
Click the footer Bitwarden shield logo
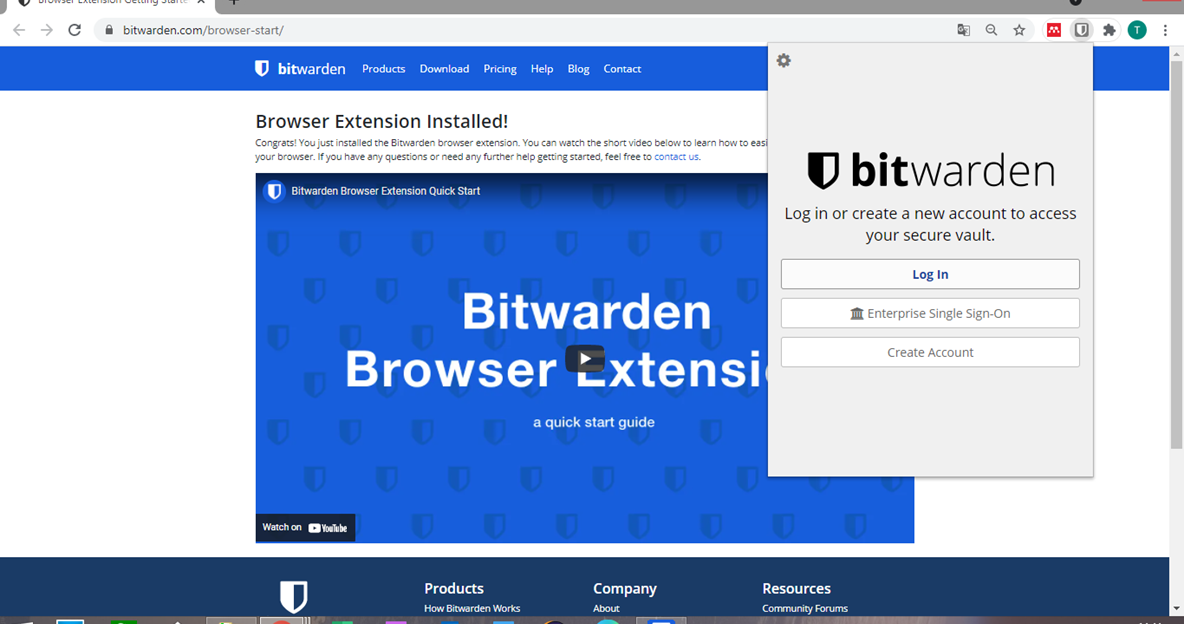coord(293,596)
